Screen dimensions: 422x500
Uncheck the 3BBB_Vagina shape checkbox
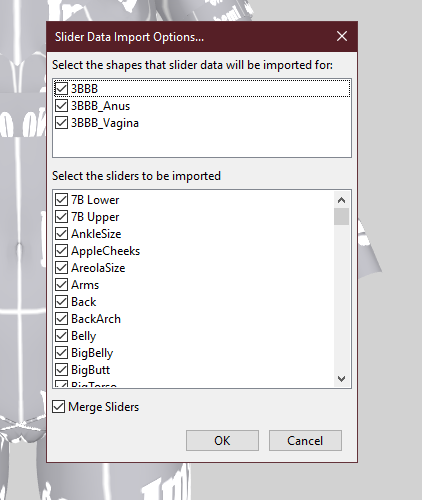tap(61, 123)
